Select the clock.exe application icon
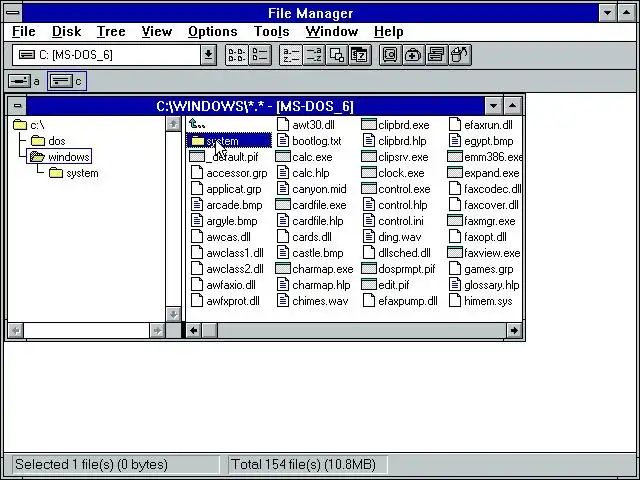This screenshot has height=480, width=640. (369, 173)
